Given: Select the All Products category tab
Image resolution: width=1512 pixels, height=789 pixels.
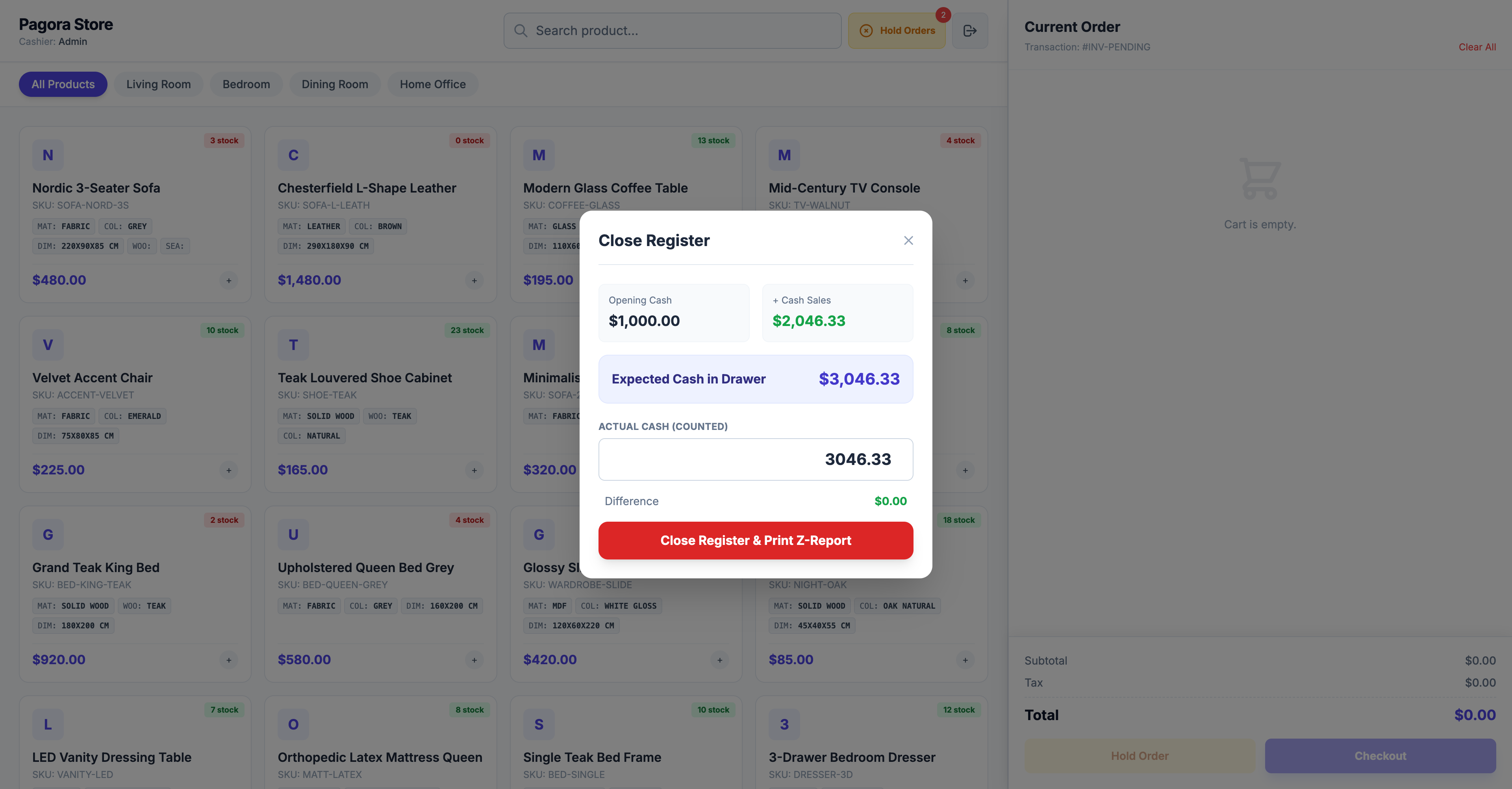Looking at the screenshot, I should pos(63,85).
